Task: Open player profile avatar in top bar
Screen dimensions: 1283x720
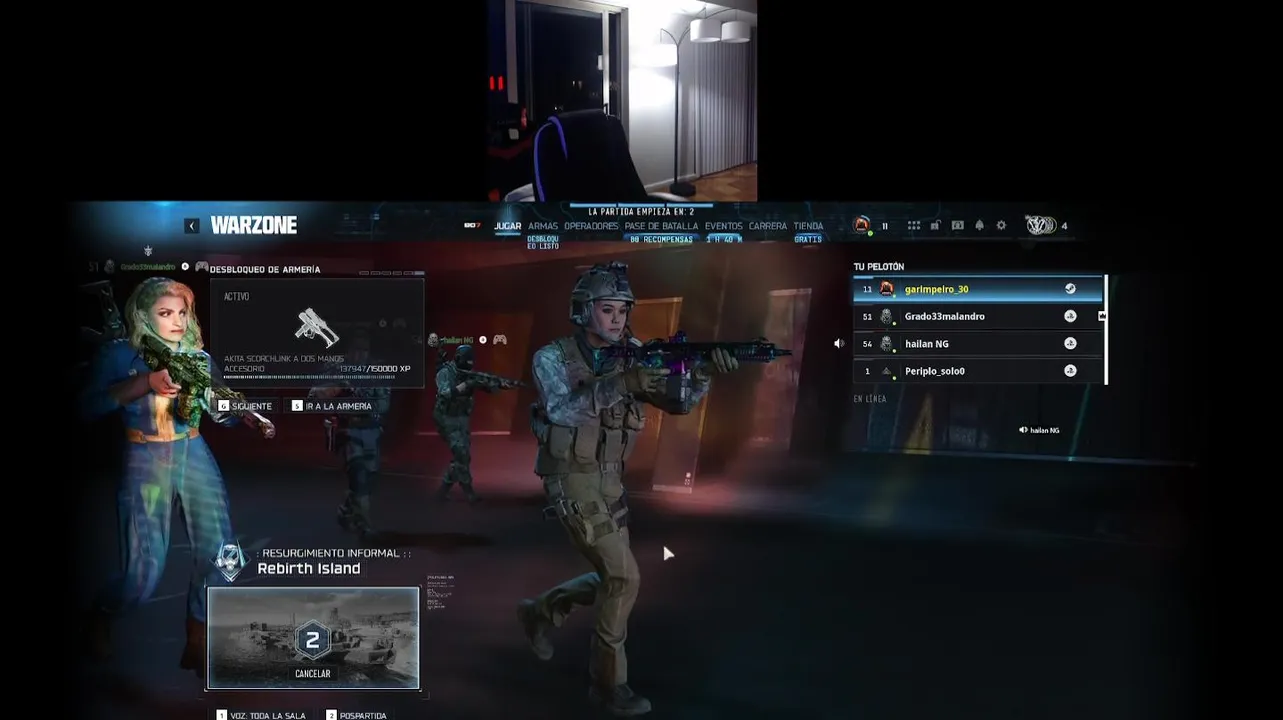Action: 862,225
